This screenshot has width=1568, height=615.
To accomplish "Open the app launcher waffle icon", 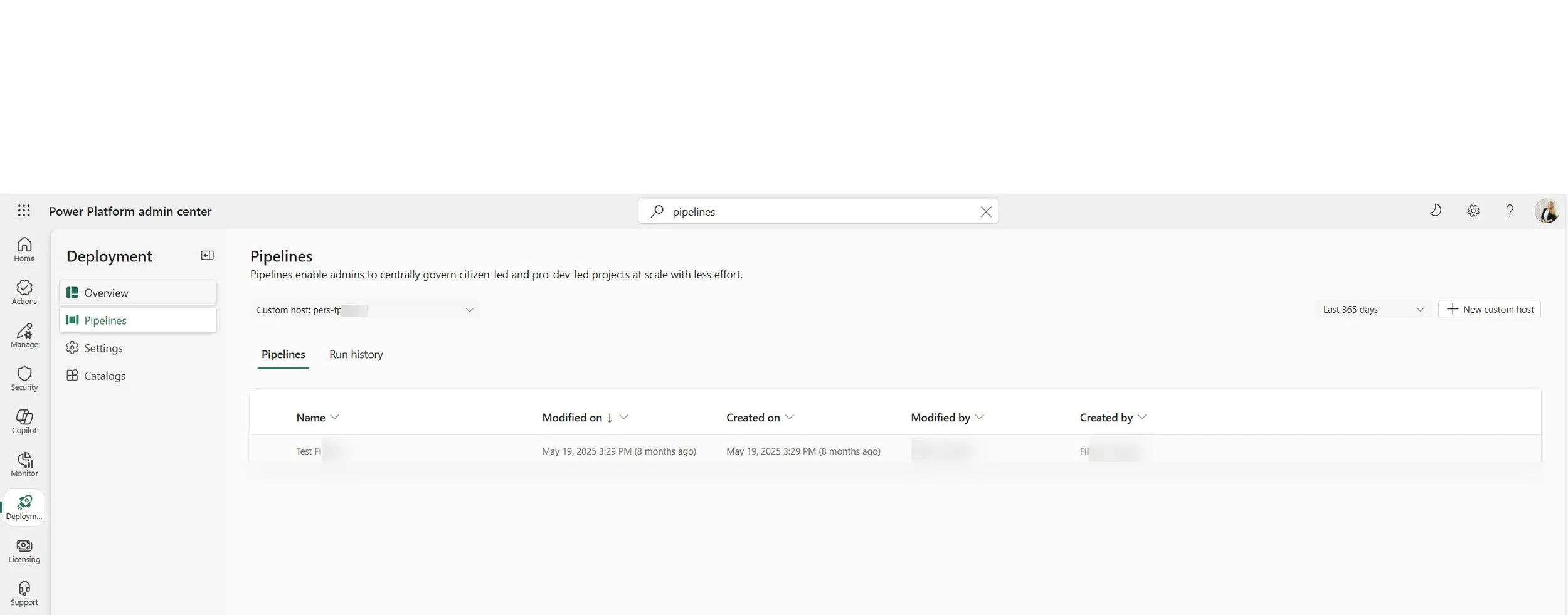I will coord(24,211).
